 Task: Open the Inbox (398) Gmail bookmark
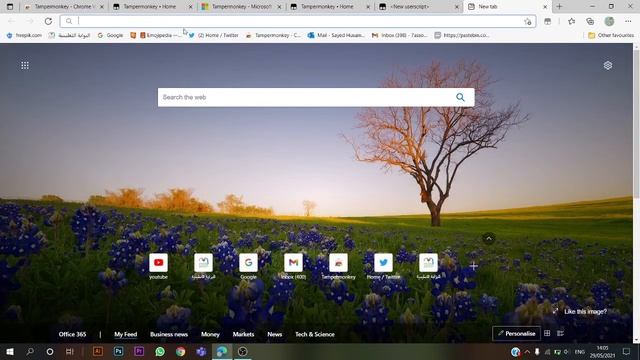coord(400,36)
